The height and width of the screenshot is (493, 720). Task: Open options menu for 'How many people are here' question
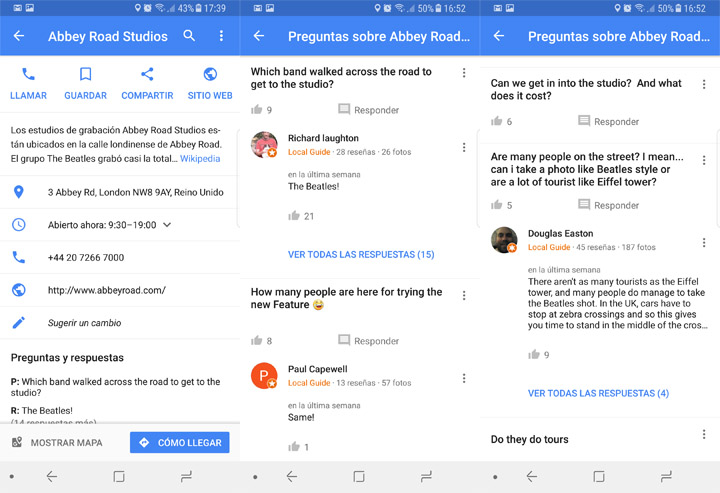coord(464,295)
